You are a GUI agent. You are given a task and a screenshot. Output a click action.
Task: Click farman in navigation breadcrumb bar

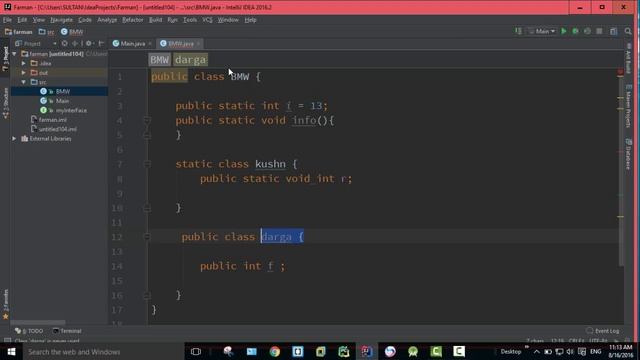coord(19,32)
